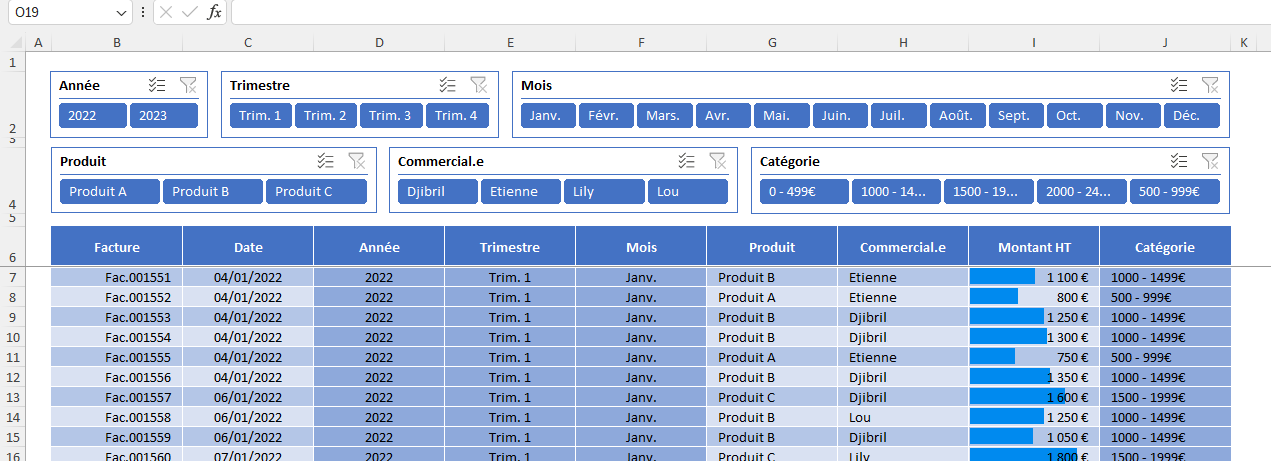
Task: Clear filter on Trimestre slicer
Action: pyautogui.click(x=479, y=85)
